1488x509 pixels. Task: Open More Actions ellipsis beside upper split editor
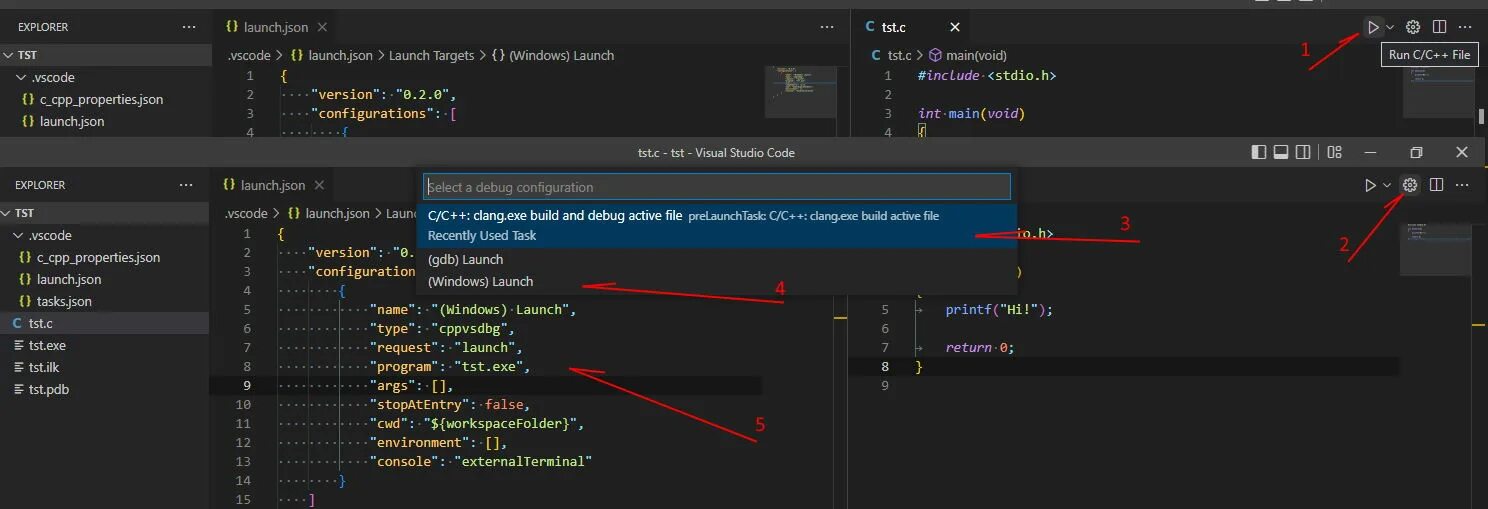click(x=1465, y=27)
